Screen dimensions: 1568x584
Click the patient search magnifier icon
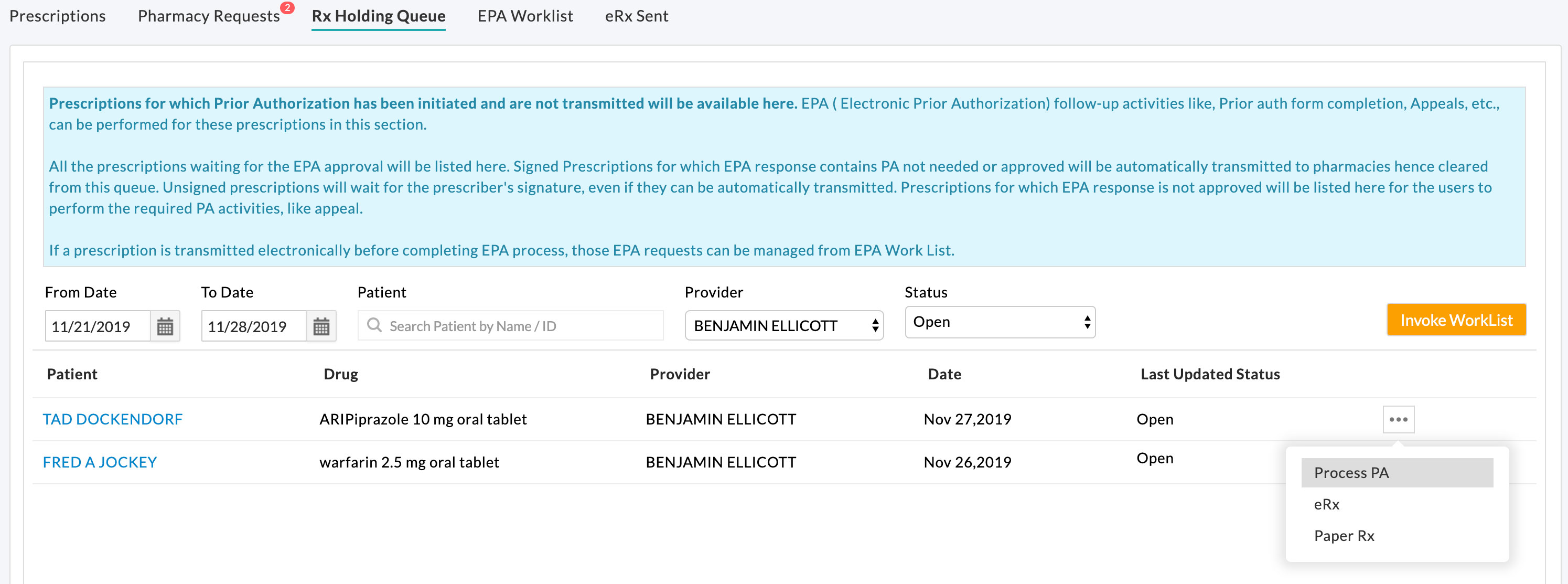click(x=374, y=325)
